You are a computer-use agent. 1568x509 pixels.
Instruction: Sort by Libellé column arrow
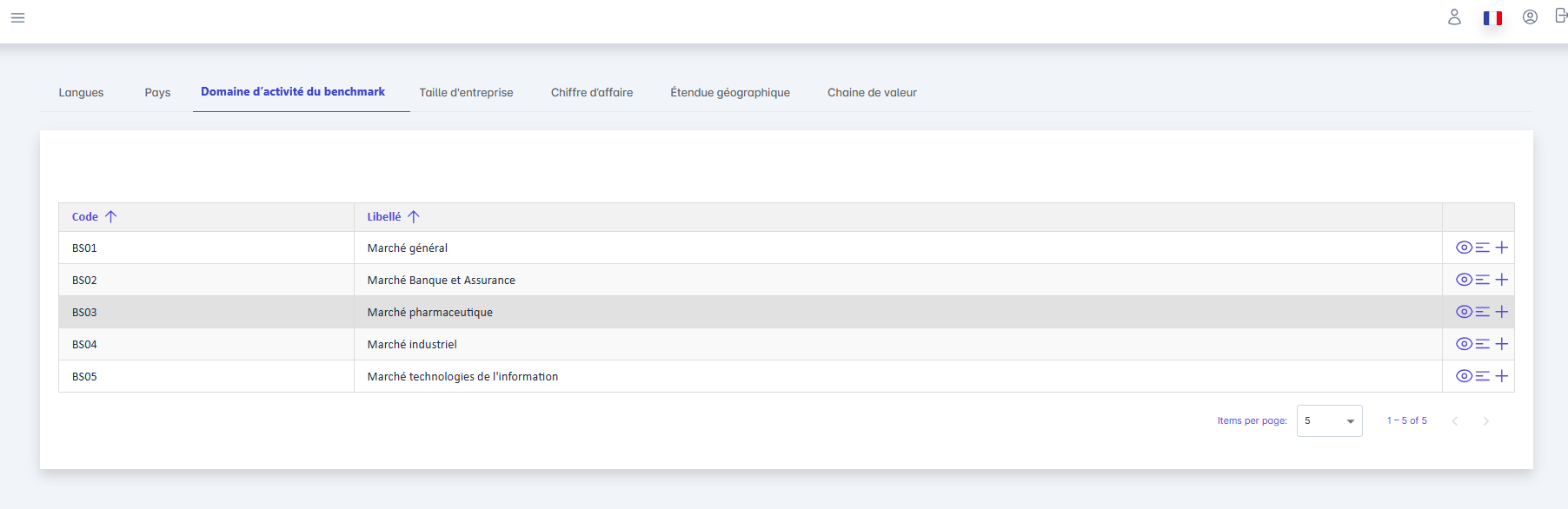414,217
